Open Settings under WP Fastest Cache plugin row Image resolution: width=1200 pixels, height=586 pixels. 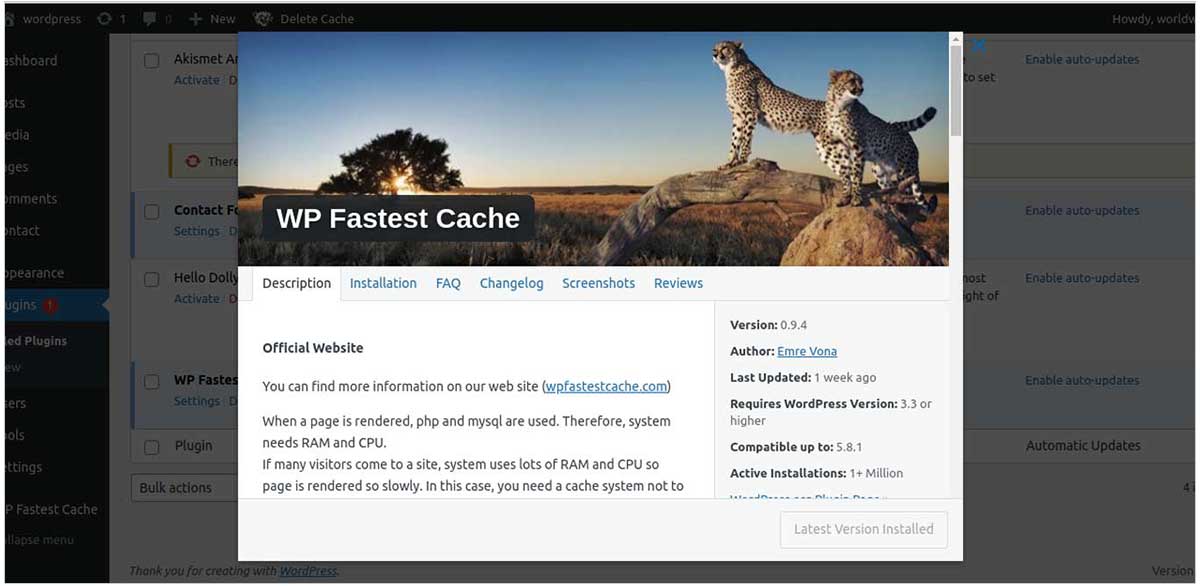click(196, 401)
